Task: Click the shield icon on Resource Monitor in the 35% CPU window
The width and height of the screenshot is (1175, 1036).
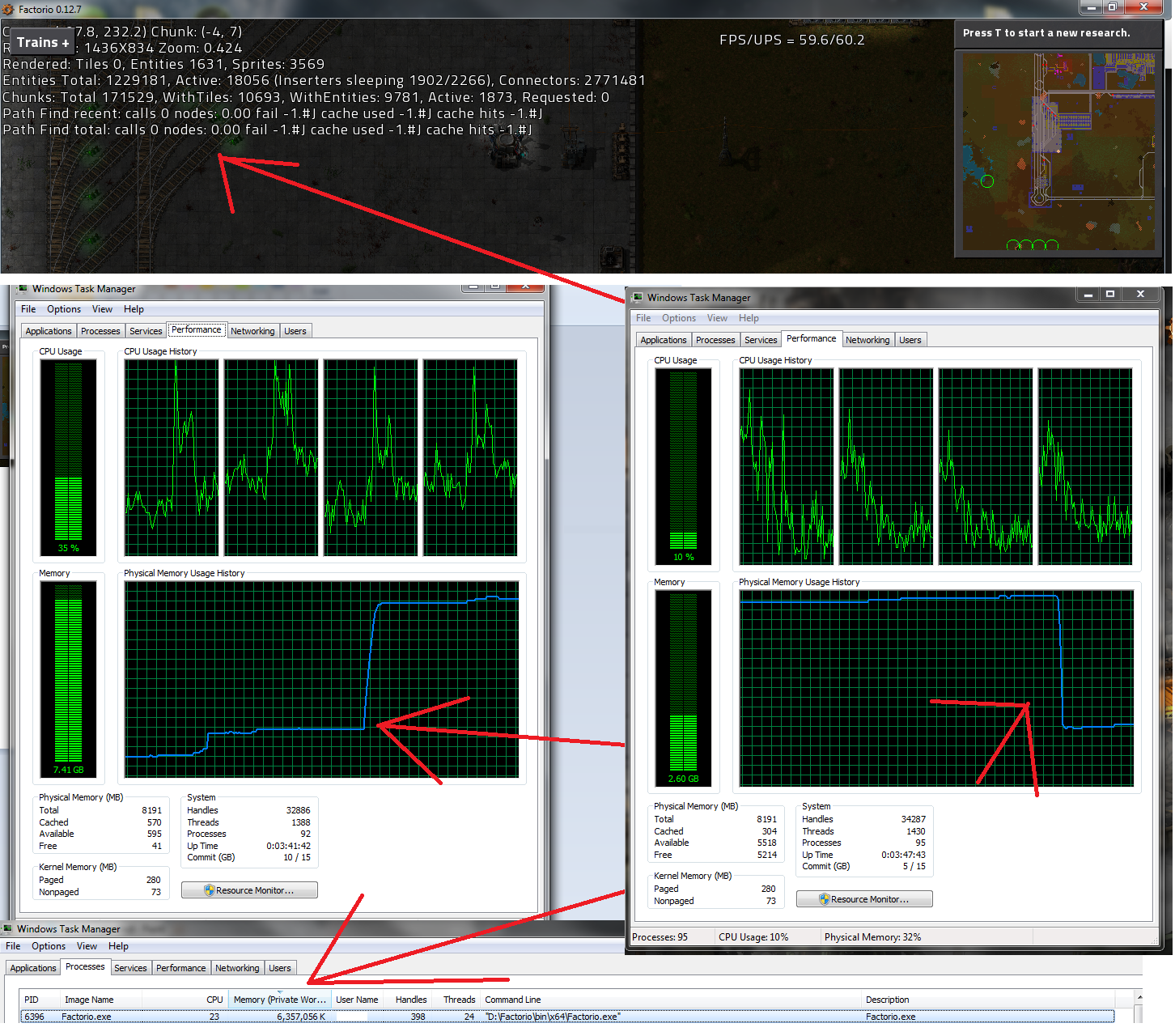Action: pyautogui.click(x=210, y=890)
